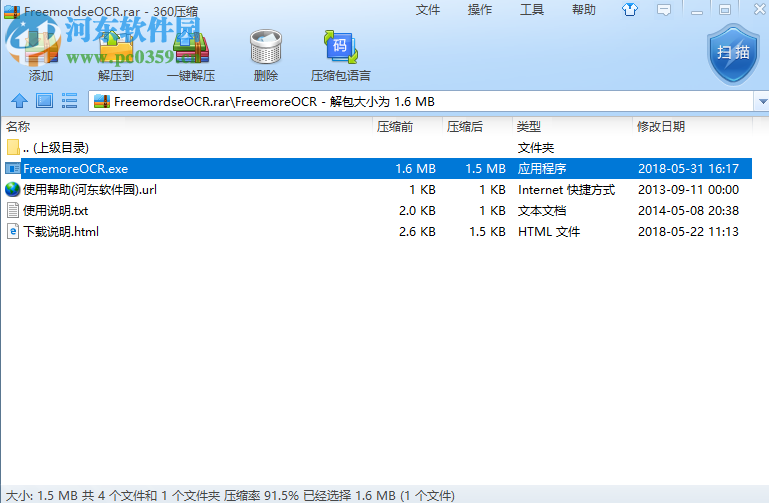The image size is (769, 503).
Task: Click the archive icon in the address bar
Action: pyautogui.click(x=102, y=101)
